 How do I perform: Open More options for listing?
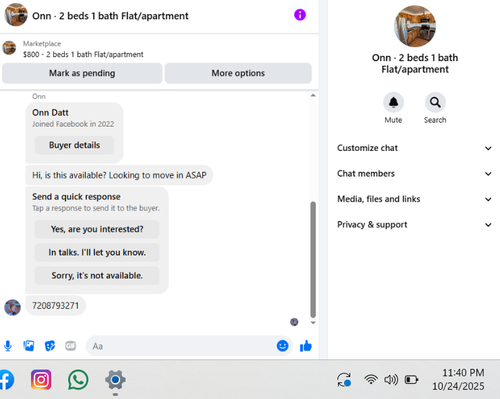click(238, 73)
